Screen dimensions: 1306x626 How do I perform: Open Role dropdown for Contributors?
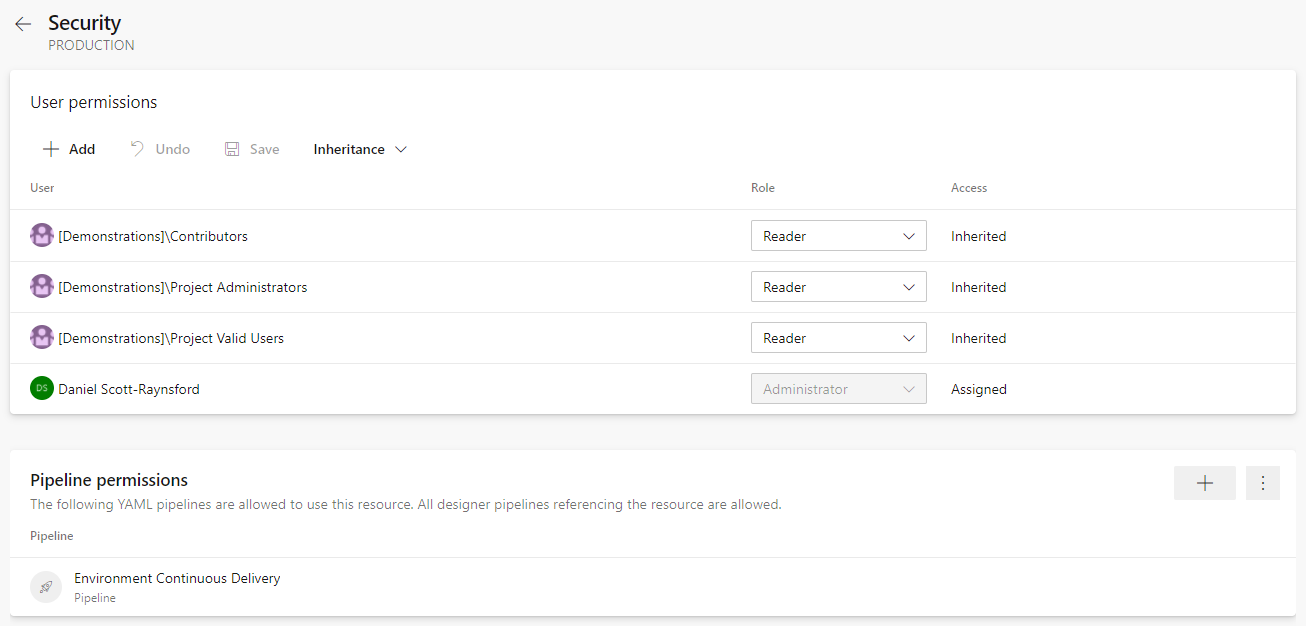(839, 236)
